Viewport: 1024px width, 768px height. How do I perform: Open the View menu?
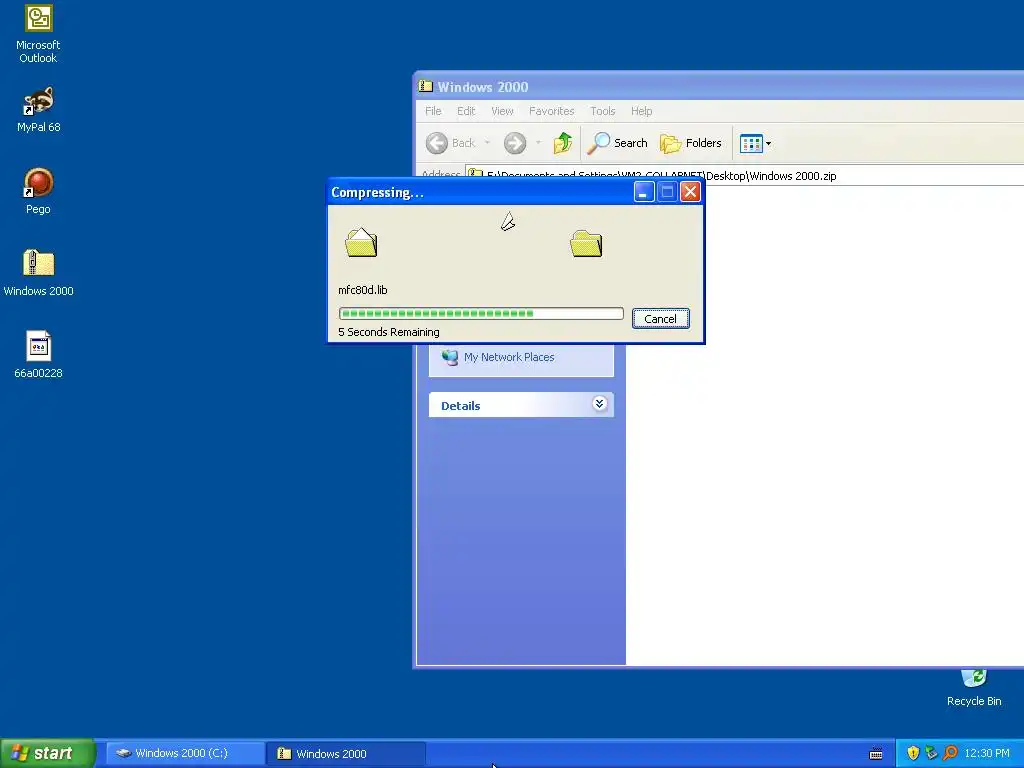click(502, 111)
